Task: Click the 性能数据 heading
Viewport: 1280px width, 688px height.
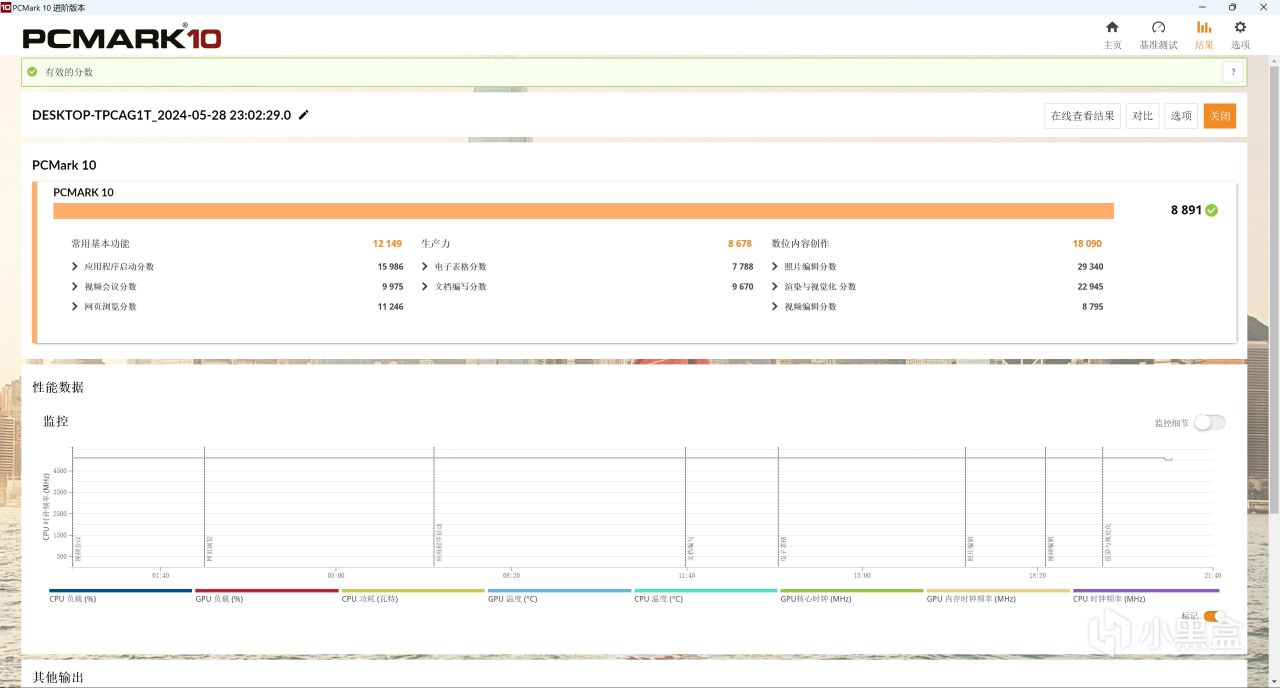Action: pyautogui.click(x=58, y=387)
